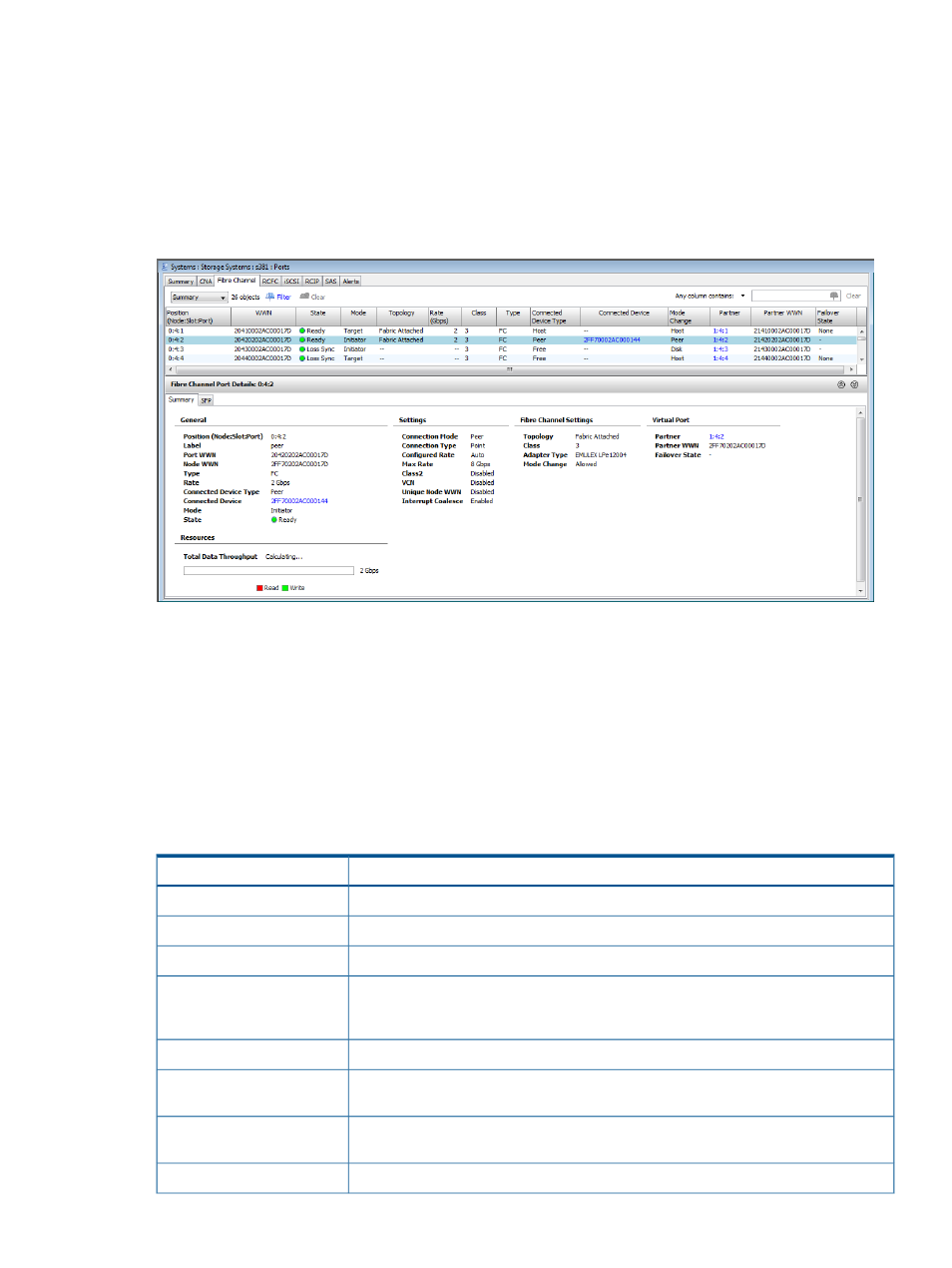Click the green Write legend swatch
The height and width of the screenshot is (1268, 952).
[x=285, y=588]
